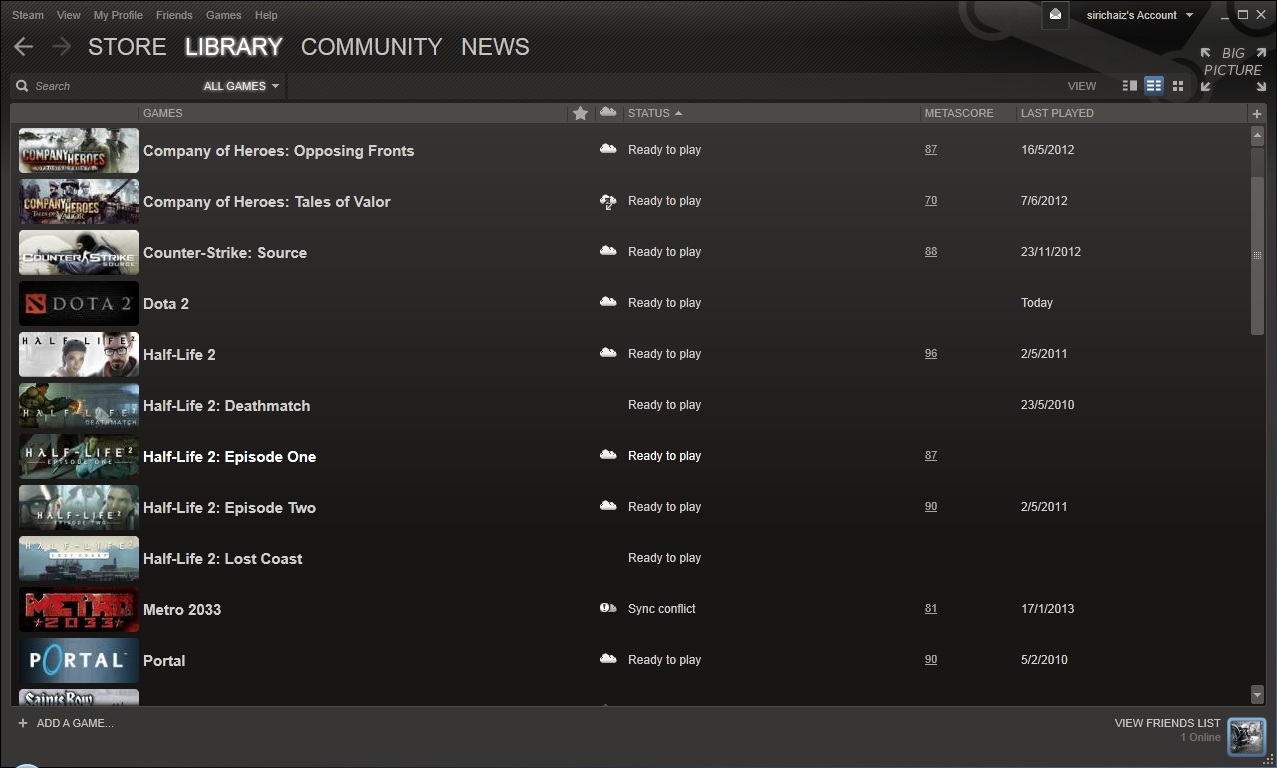
Task: Add a column with plus icon
Action: [1257, 114]
